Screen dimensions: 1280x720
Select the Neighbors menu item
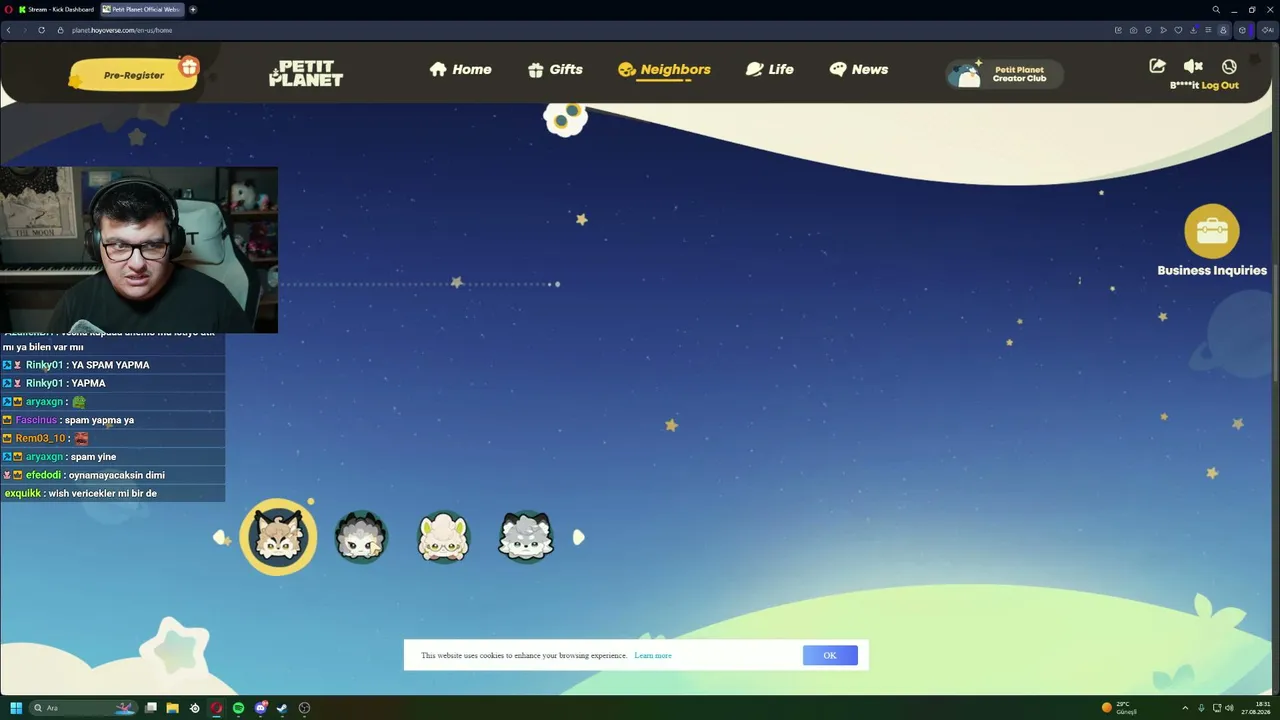click(664, 69)
